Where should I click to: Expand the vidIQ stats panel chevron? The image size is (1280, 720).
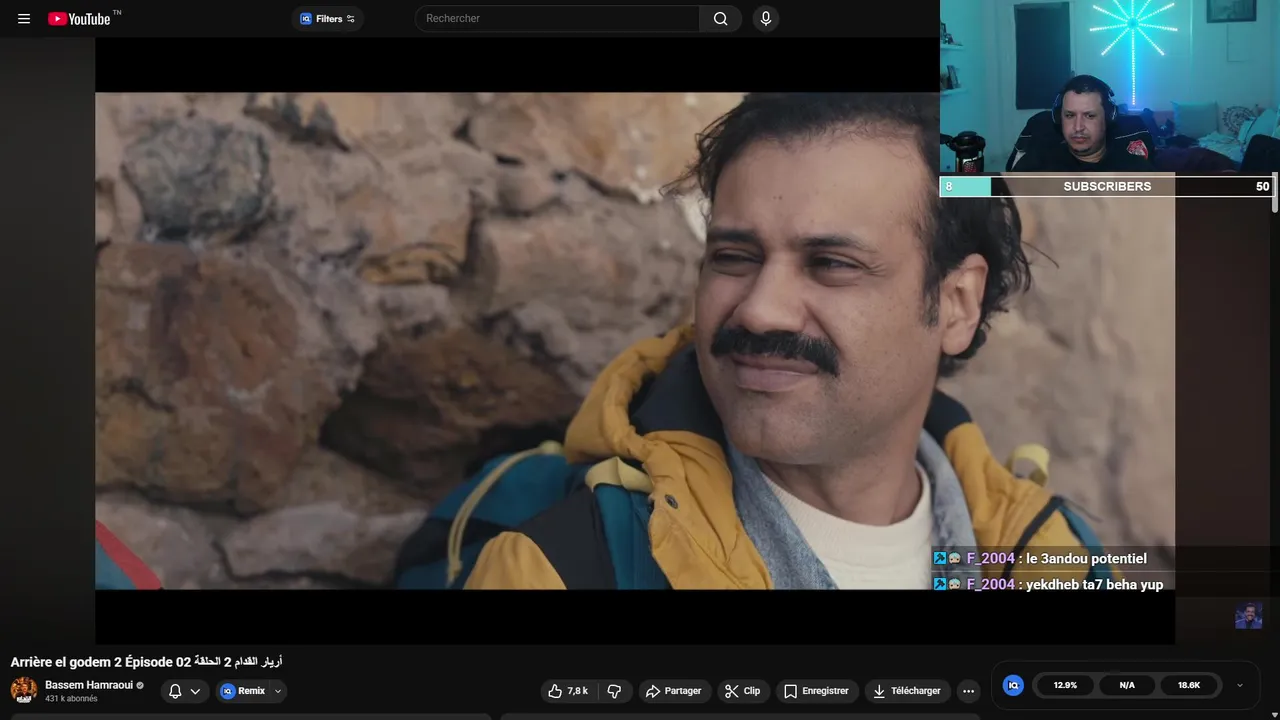coord(1240,685)
